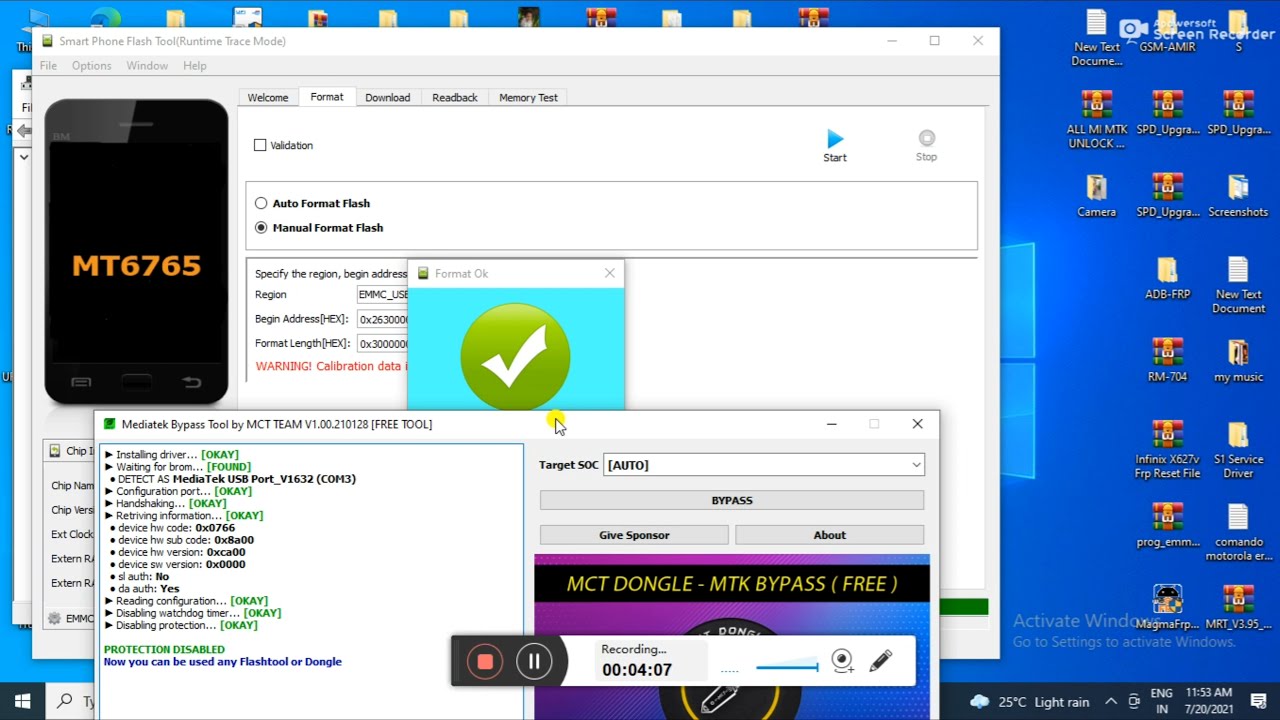Click the Begin Address HEX field
The image size is (1280, 720).
[x=383, y=319]
